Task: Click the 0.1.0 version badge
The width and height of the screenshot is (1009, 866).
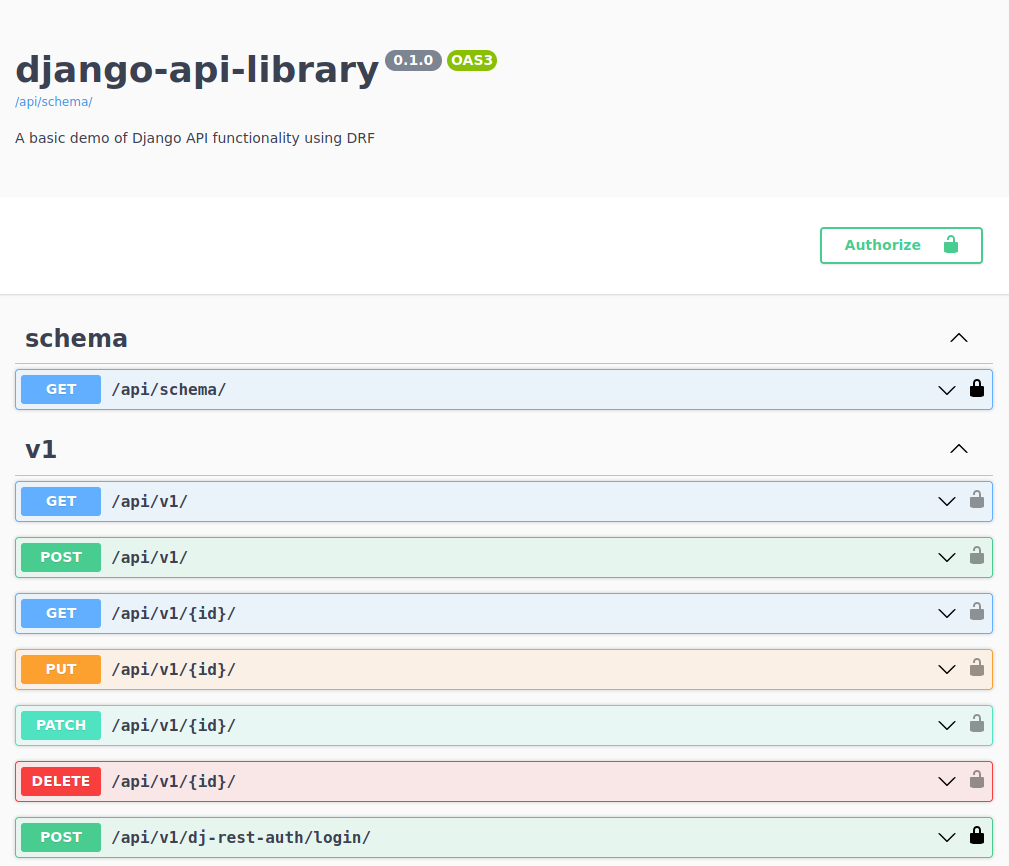Action: (x=413, y=60)
